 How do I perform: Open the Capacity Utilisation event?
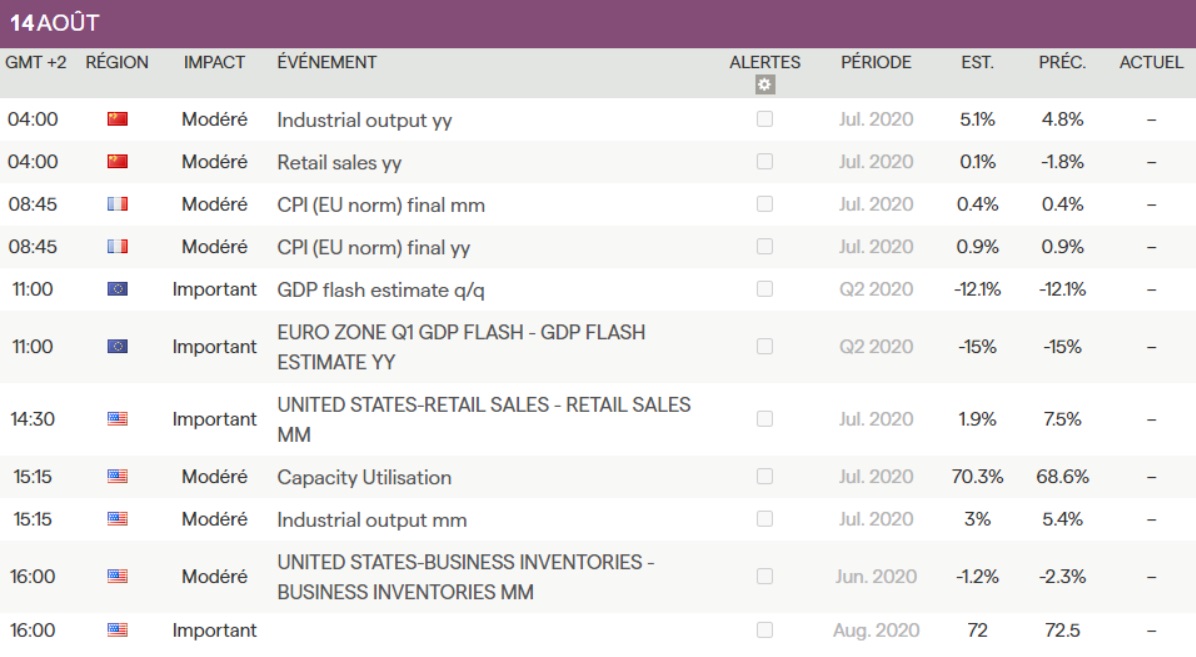(x=364, y=478)
